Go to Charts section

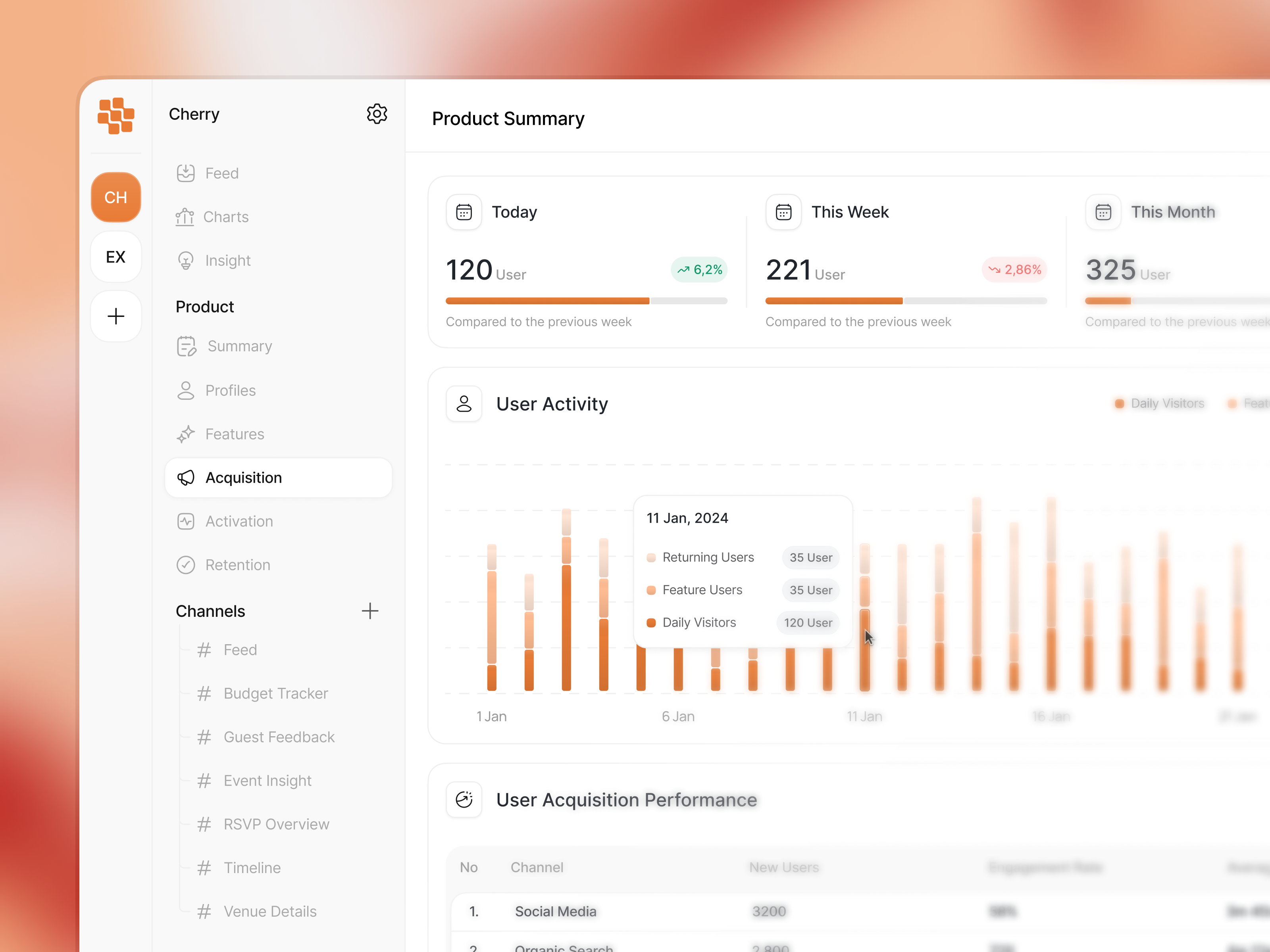(226, 217)
